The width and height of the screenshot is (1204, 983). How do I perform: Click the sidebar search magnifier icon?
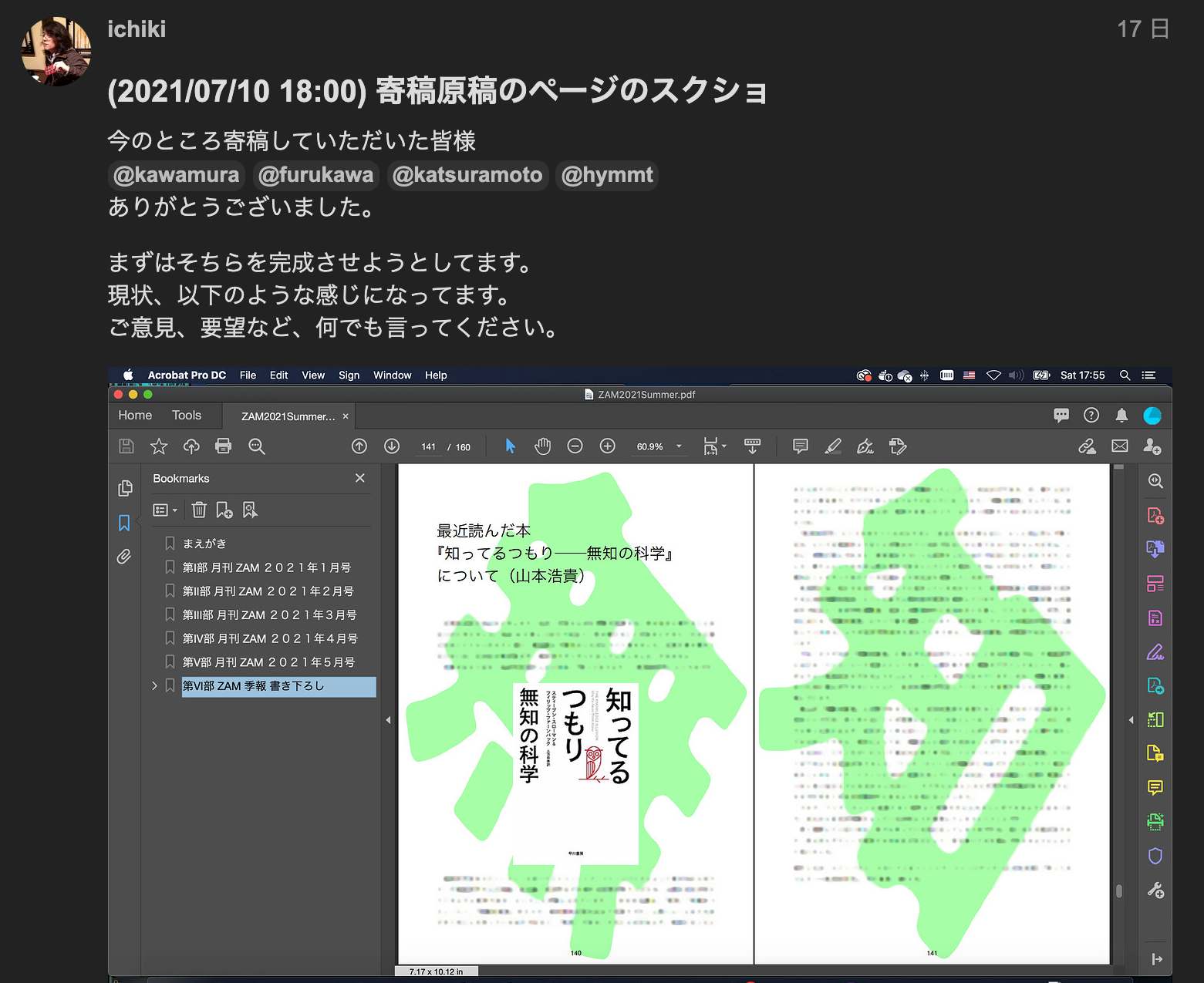click(1155, 481)
